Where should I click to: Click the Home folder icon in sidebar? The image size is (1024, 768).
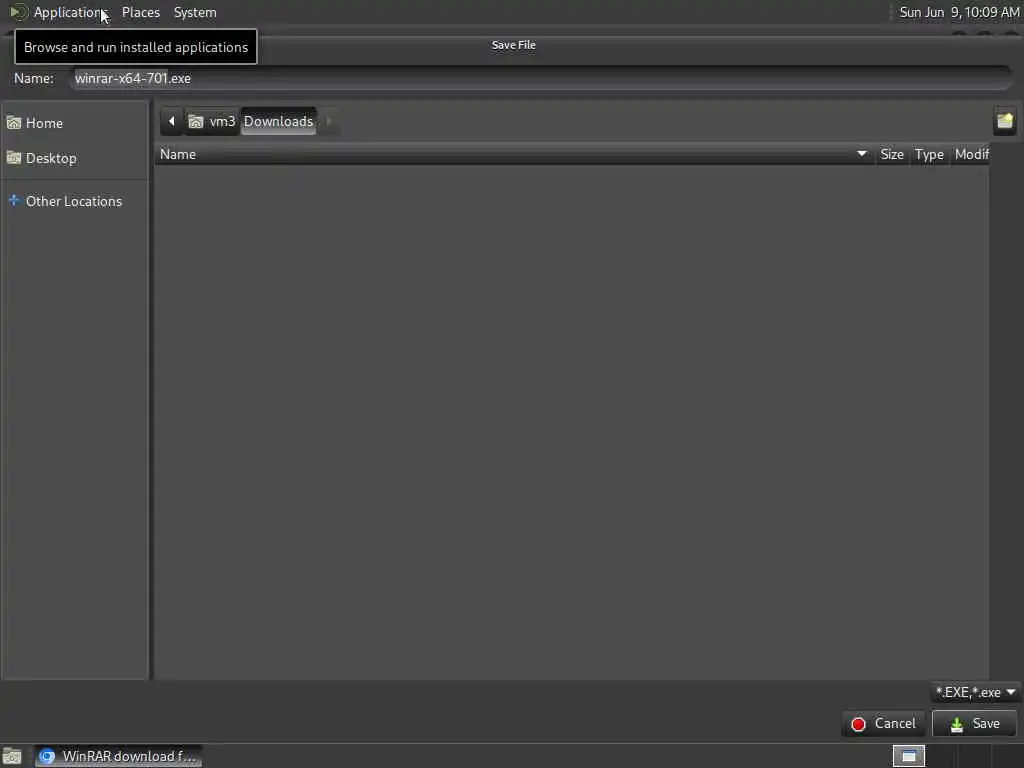point(14,123)
